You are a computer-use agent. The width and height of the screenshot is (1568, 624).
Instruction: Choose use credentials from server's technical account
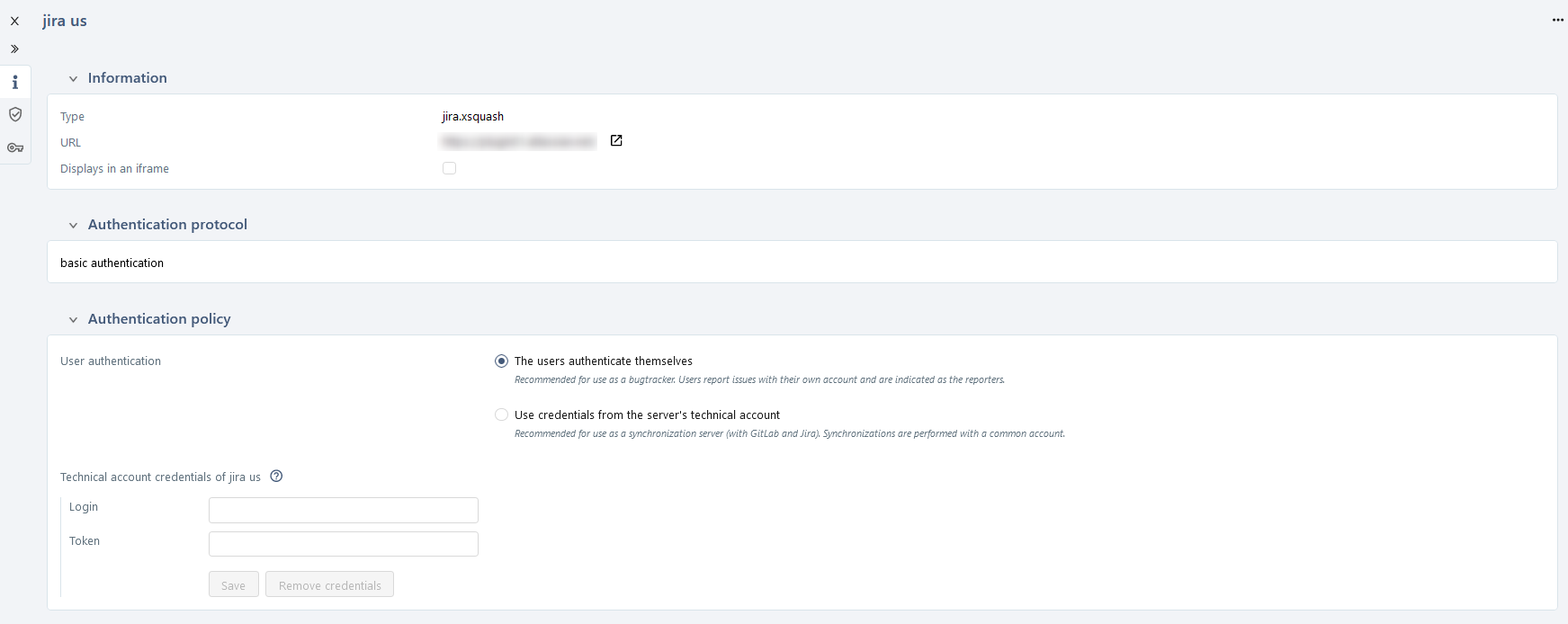tap(501, 415)
